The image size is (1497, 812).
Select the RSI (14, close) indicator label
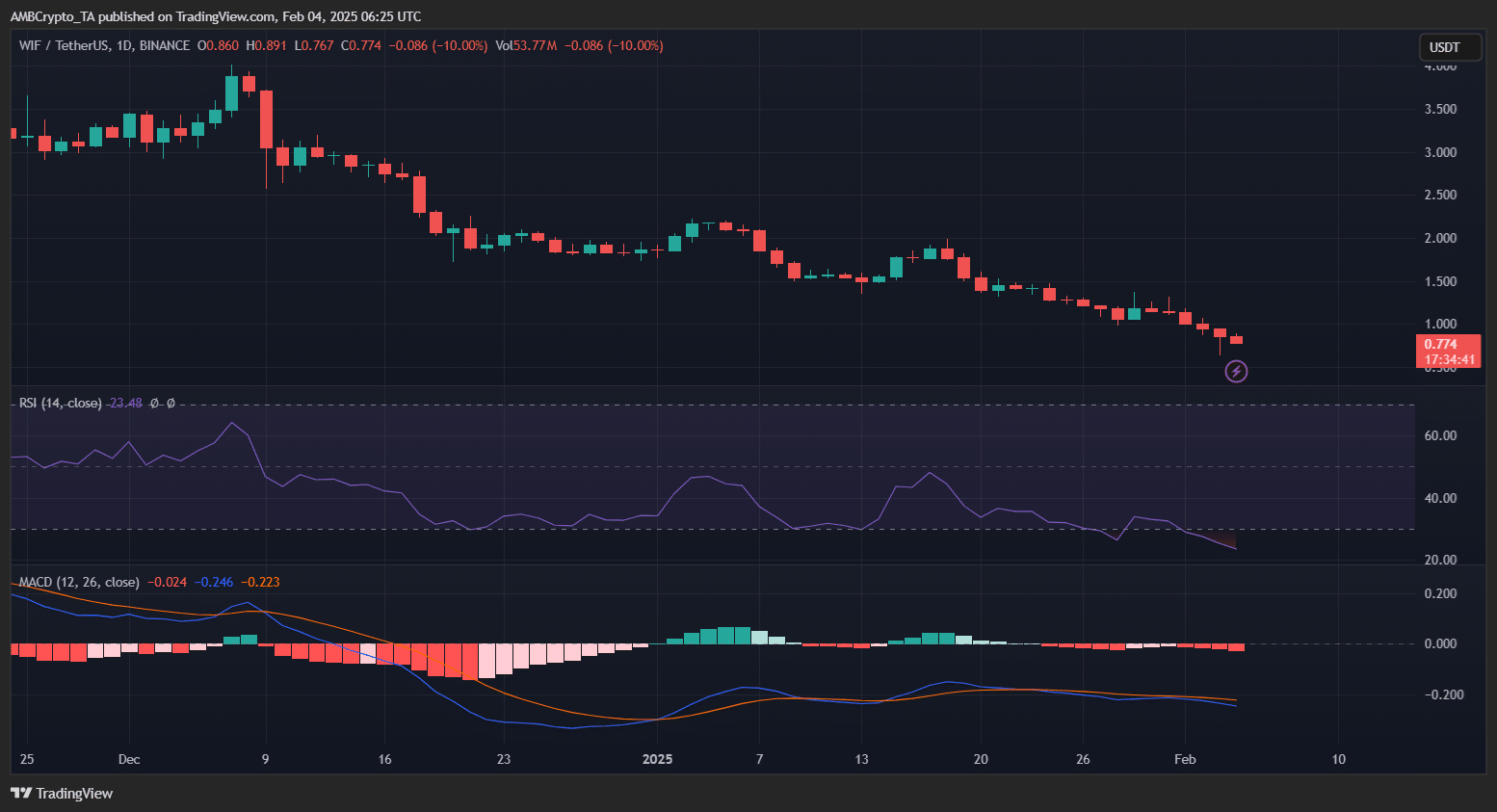(60, 403)
